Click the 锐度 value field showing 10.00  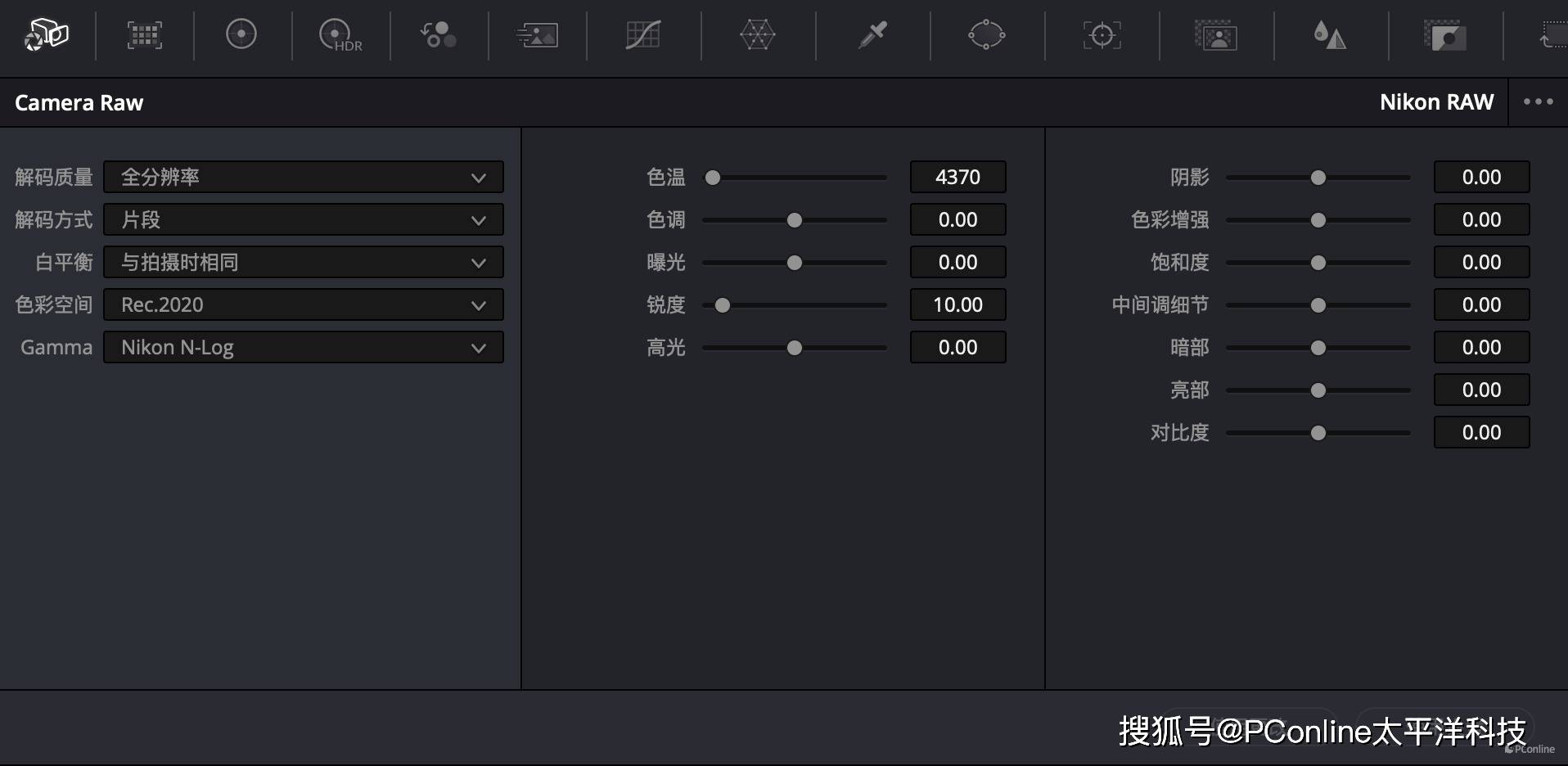tap(957, 305)
